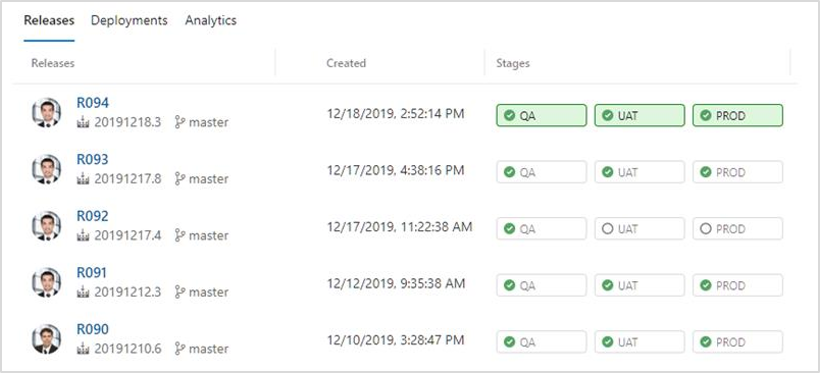820x373 pixels.
Task: Open release R092 link
Action: coord(93,216)
